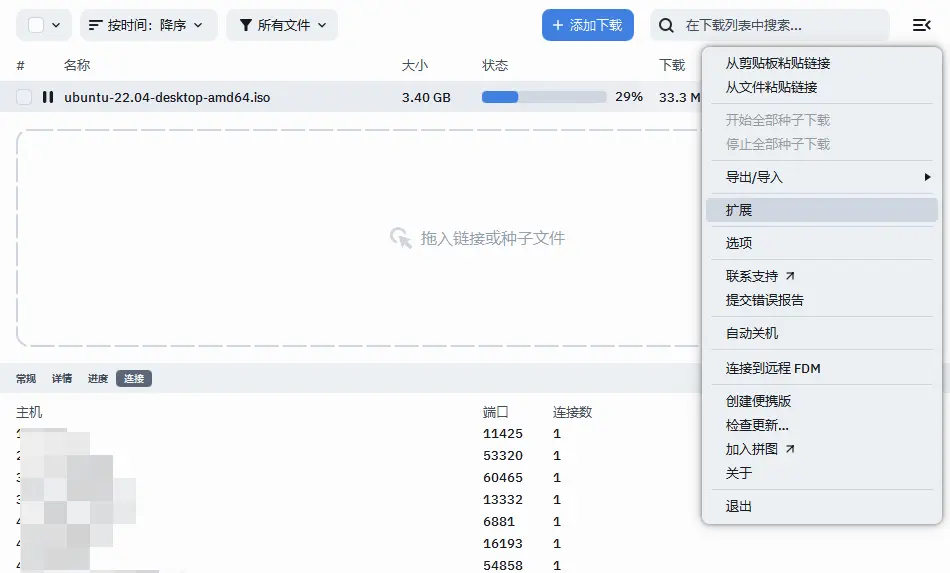Focus the 在下载列表中搜索 search field
The image size is (950, 573).
click(769, 25)
